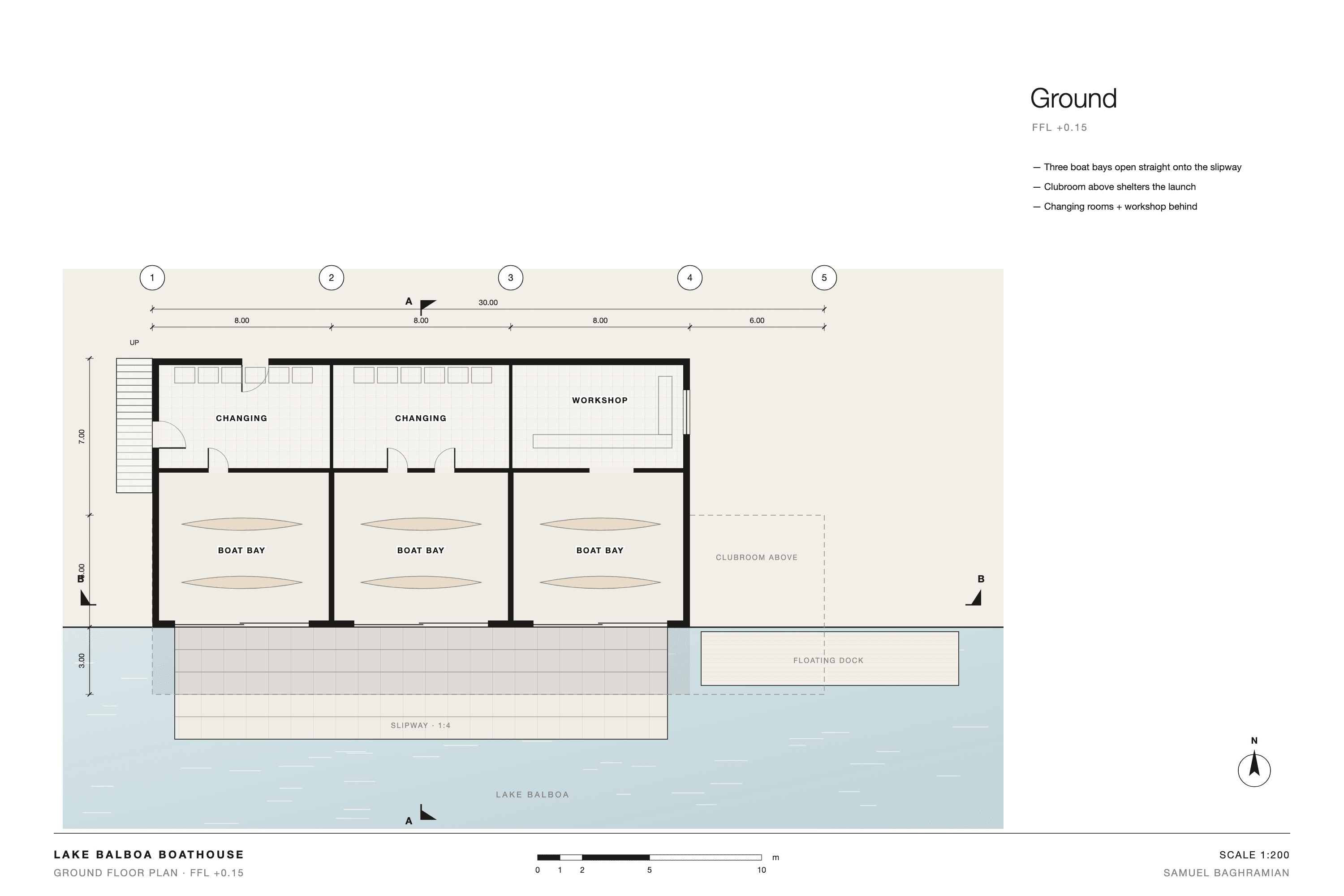Viewport: 1344px width, 896px height.
Task: Click the SLIPWAY · 1:4 label
Action: click(421, 726)
